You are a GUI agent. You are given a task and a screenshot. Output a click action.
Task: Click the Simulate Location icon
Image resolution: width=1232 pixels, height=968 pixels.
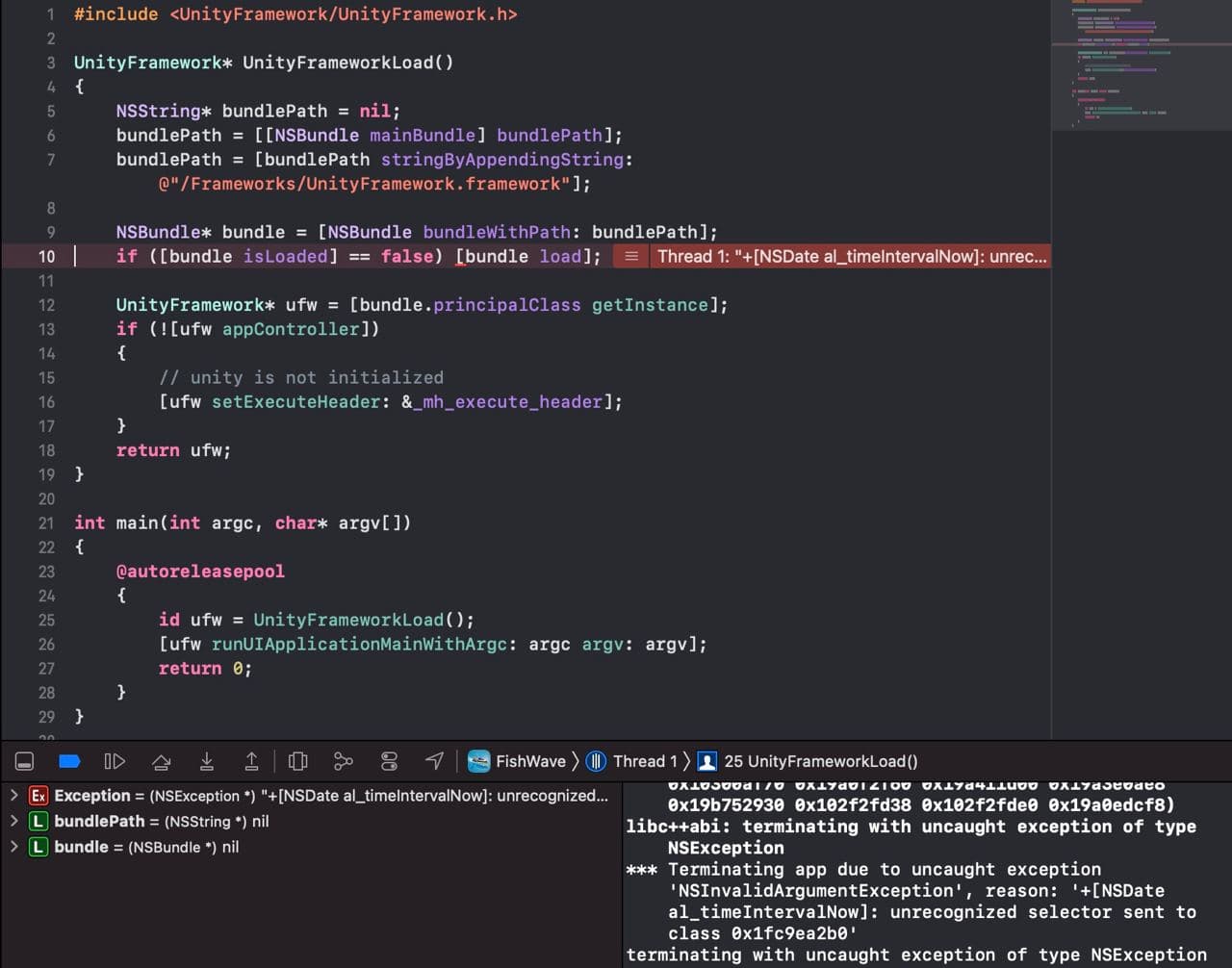point(434,760)
